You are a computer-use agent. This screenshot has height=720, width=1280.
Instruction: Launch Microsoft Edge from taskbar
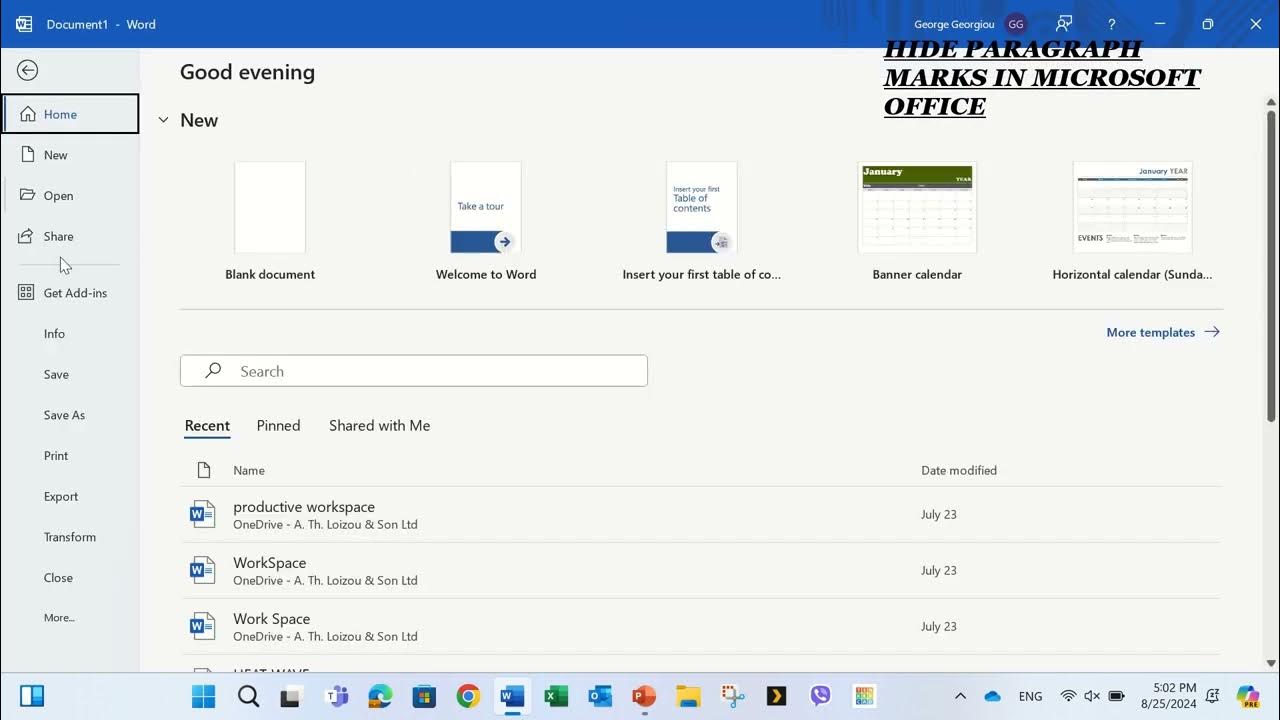point(380,696)
